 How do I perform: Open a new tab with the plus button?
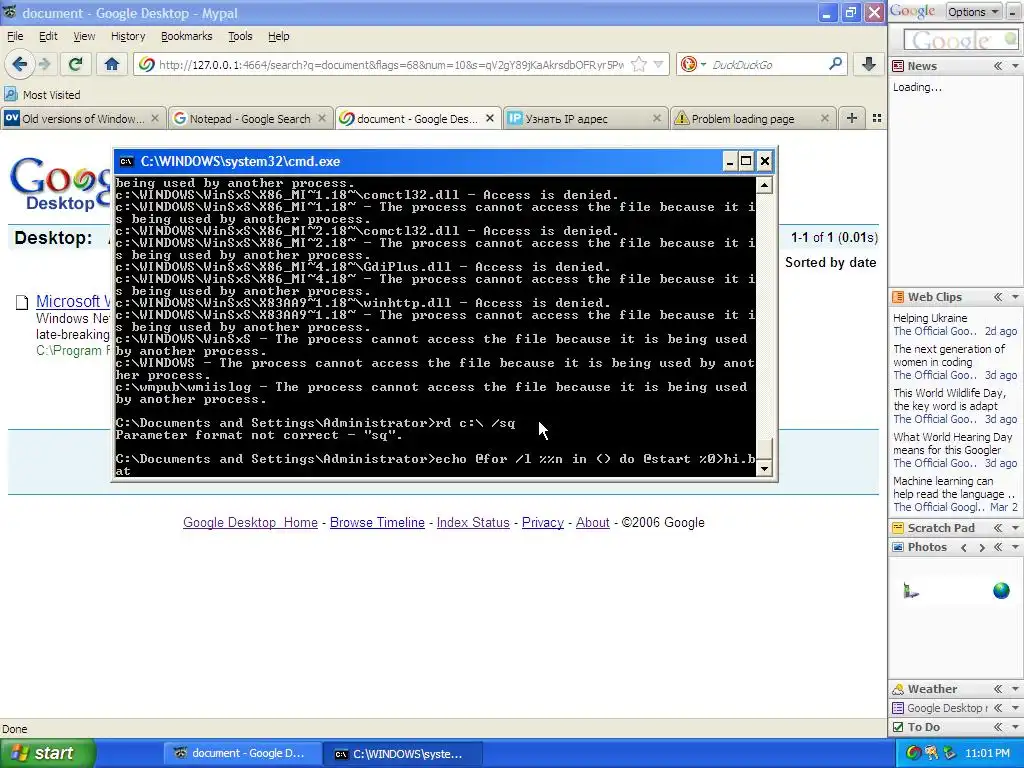coord(852,118)
